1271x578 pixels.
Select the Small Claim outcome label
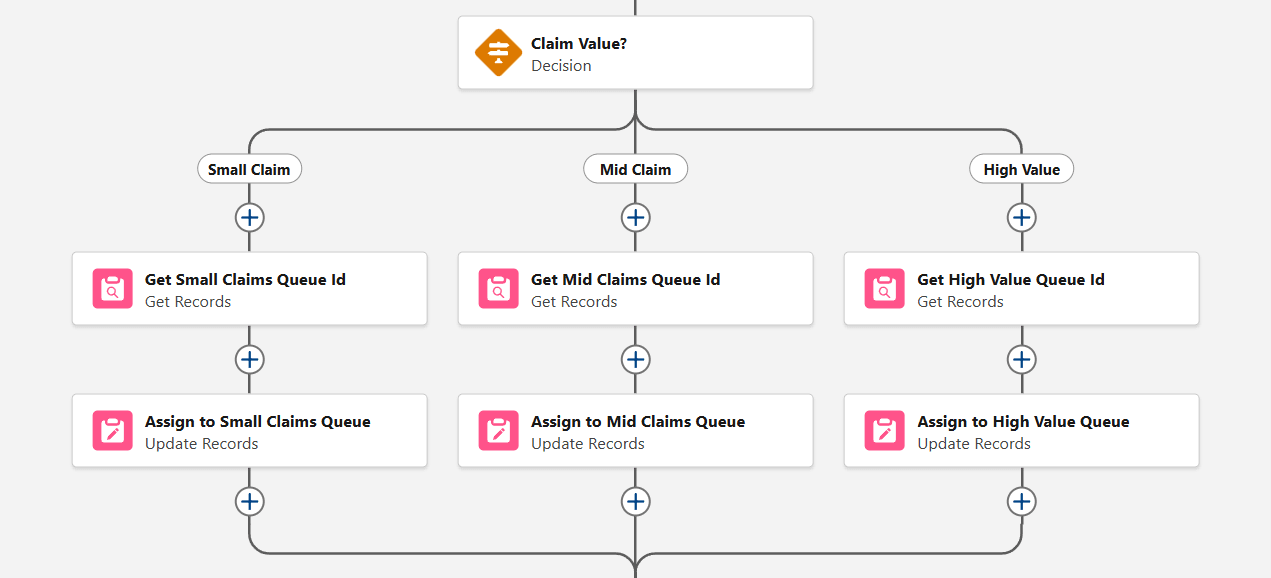pos(249,170)
